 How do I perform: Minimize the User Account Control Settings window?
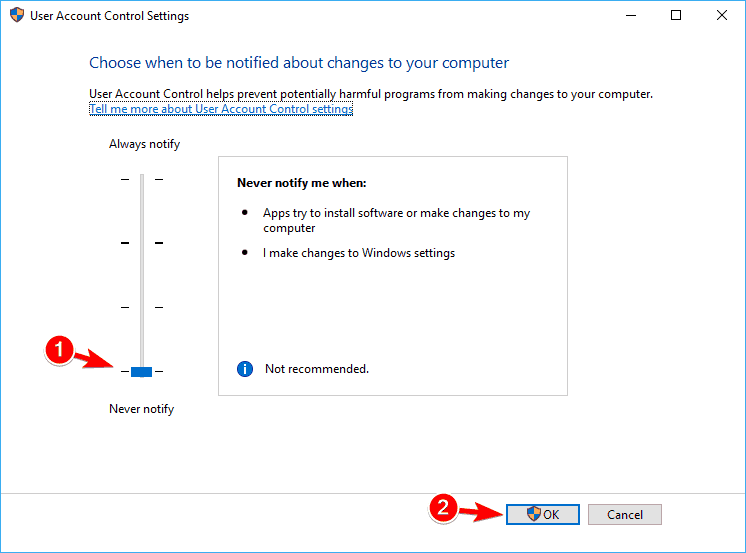point(631,16)
